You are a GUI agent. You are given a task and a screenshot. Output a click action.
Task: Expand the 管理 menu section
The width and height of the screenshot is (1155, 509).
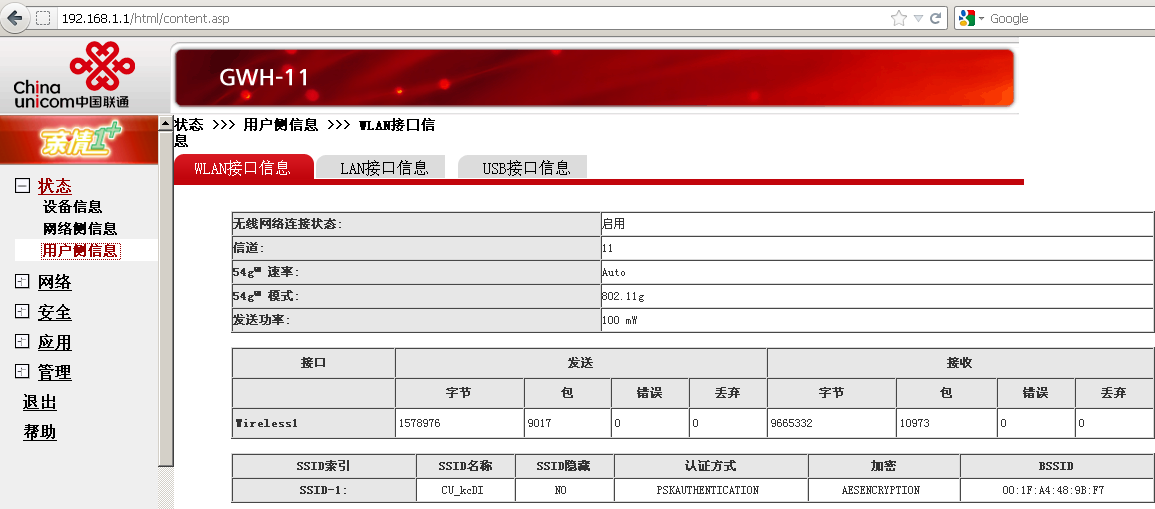[22, 372]
